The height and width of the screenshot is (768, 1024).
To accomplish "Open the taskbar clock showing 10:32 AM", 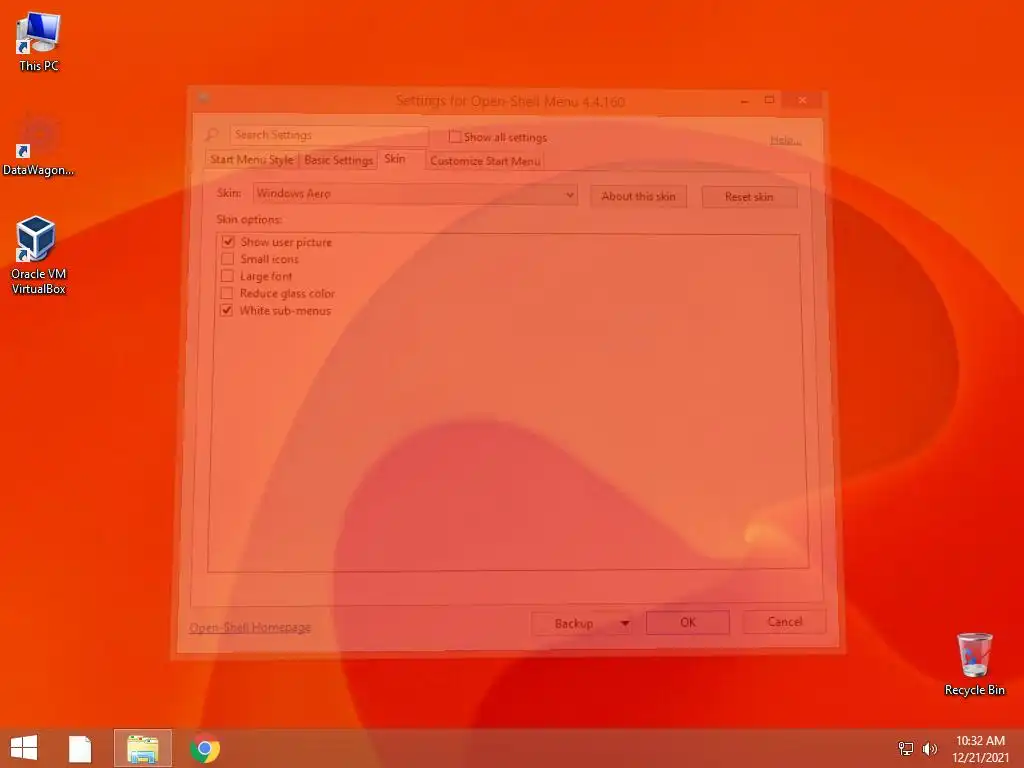I will click(x=980, y=748).
